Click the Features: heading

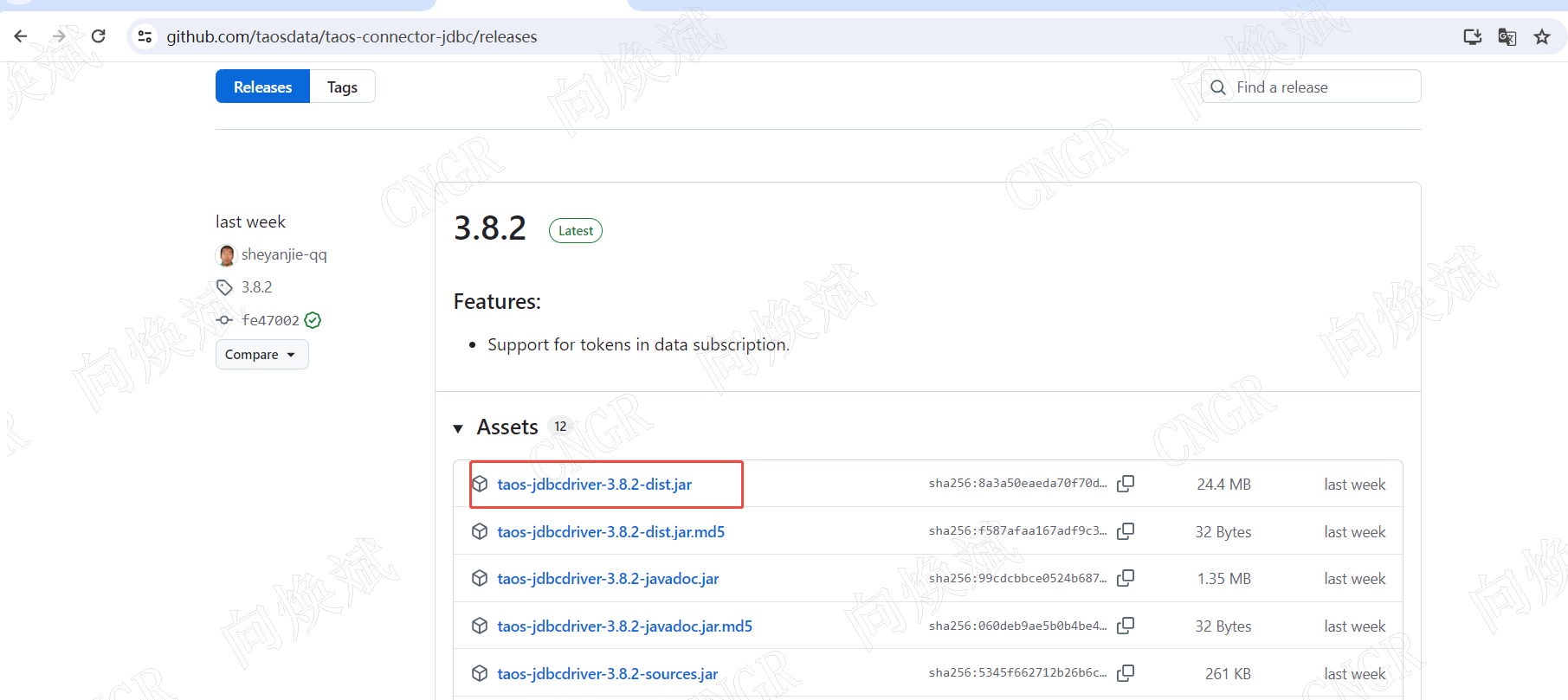497,302
